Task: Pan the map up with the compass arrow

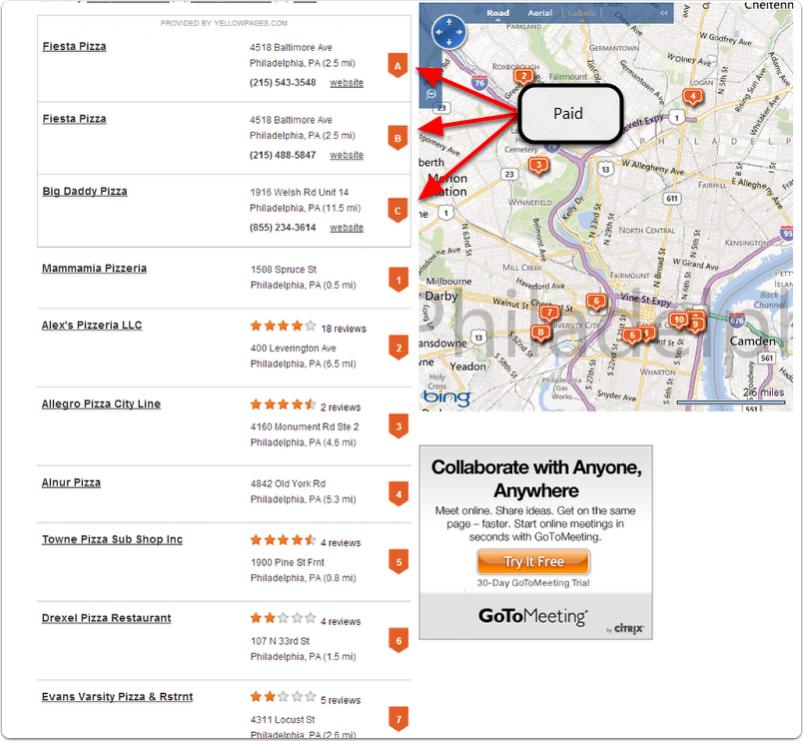Action: point(449,22)
